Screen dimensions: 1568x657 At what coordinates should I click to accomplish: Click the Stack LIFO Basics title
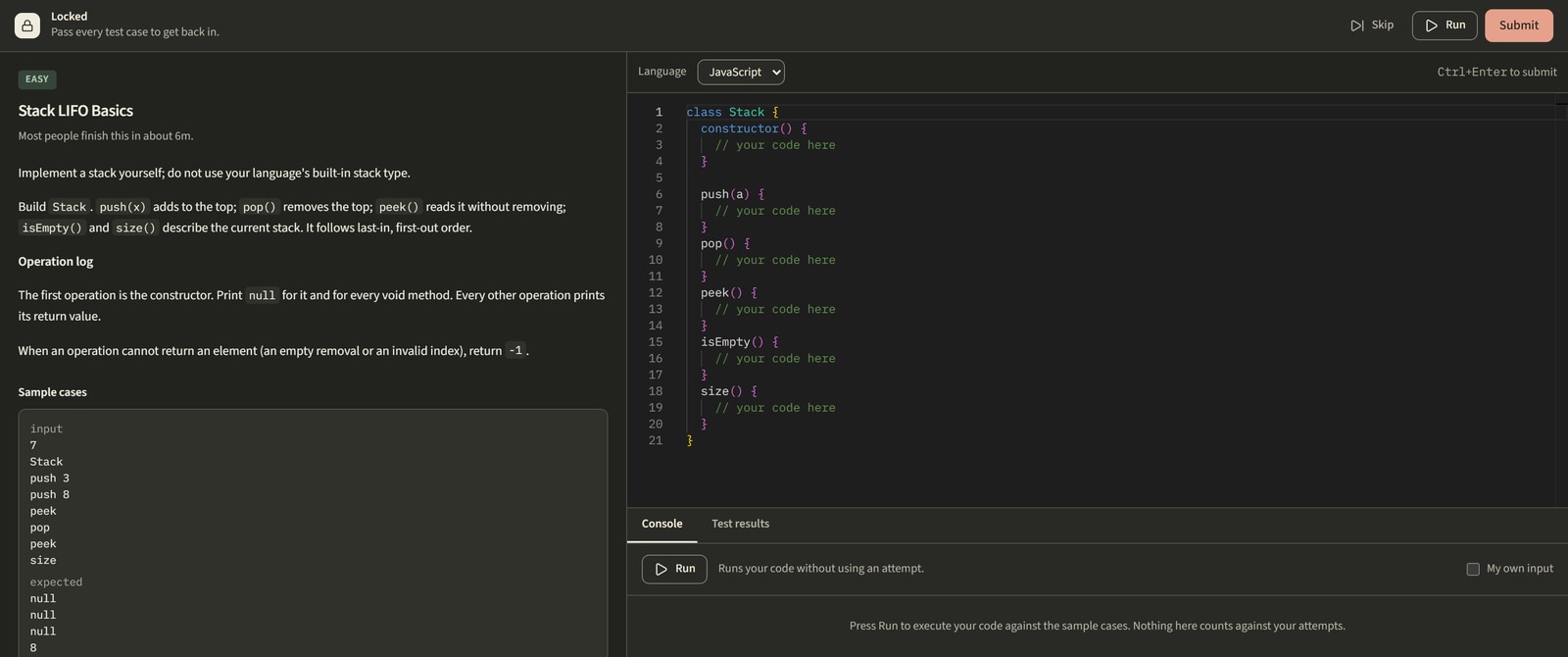75,111
